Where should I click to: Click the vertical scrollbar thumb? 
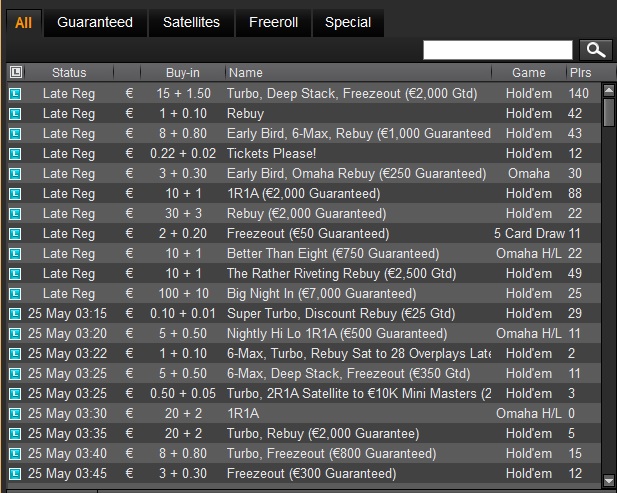(608, 112)
